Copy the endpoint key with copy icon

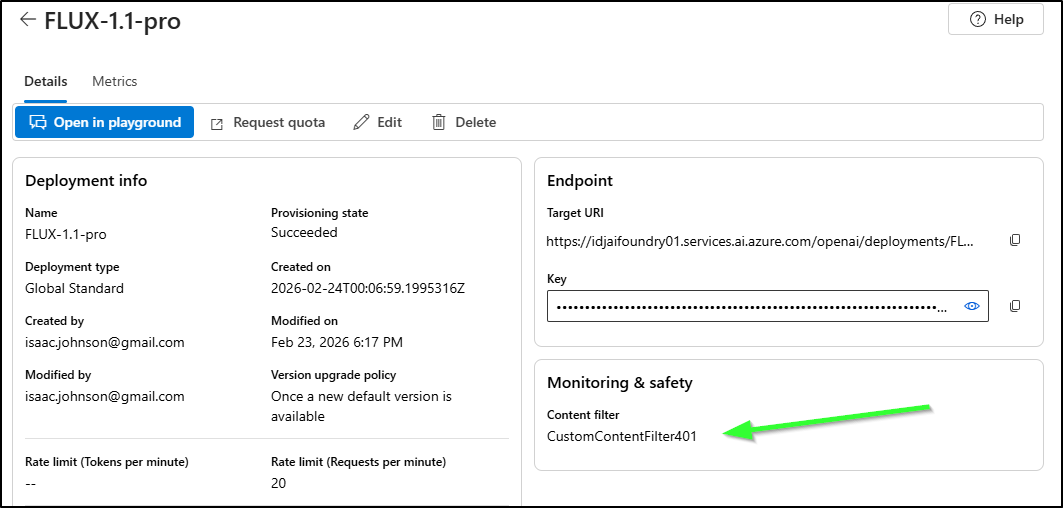[1015, 306]
